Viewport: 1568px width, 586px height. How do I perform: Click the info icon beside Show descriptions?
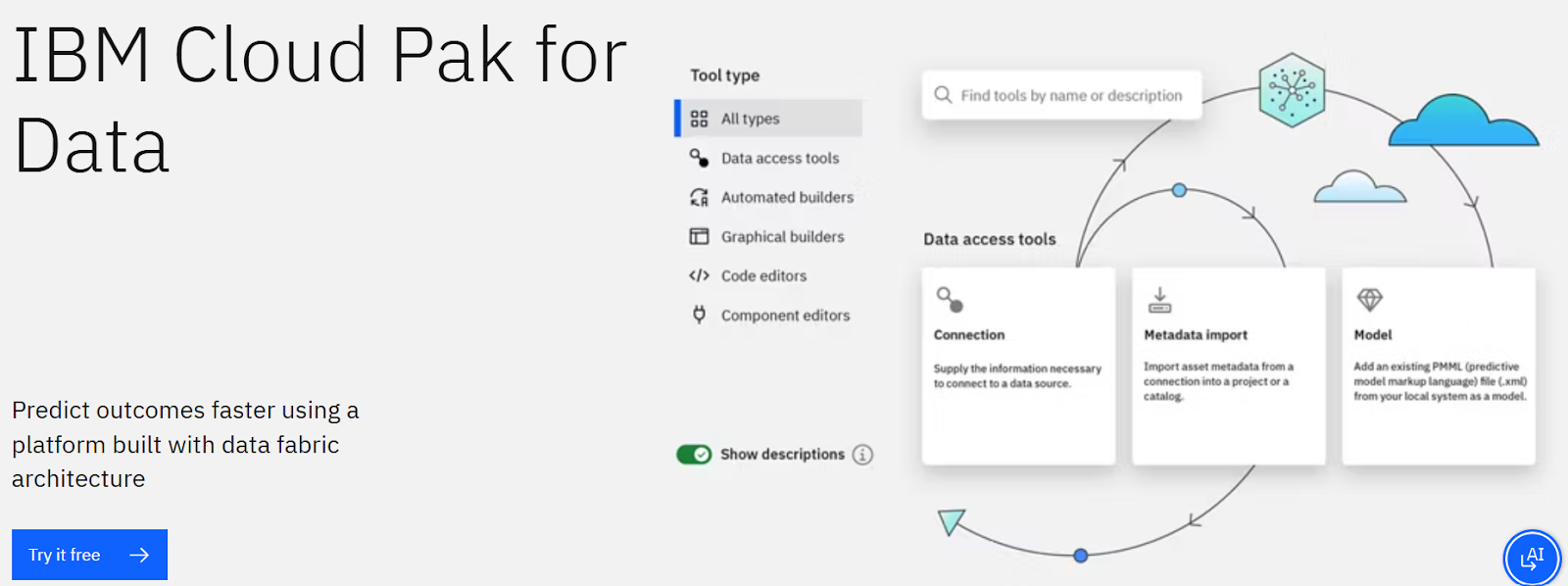click(x=862, y=455)
